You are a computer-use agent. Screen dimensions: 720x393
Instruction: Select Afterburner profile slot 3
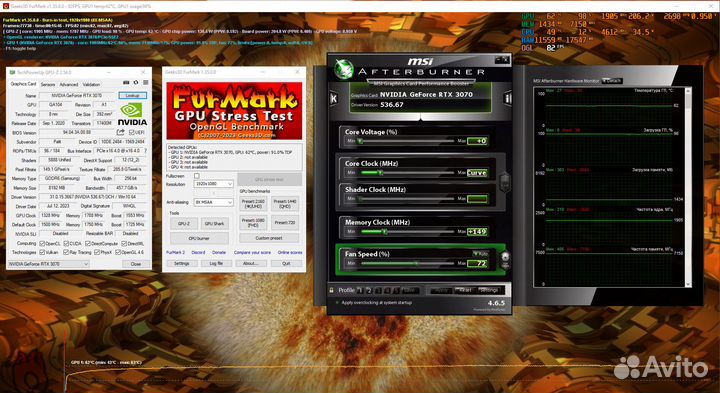coord(379,291)
